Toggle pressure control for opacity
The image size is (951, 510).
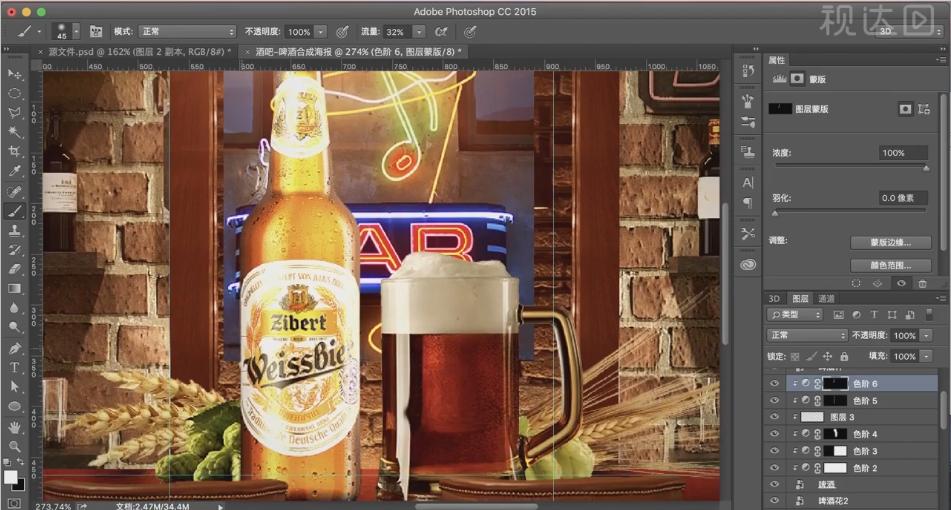pos(342,32)
